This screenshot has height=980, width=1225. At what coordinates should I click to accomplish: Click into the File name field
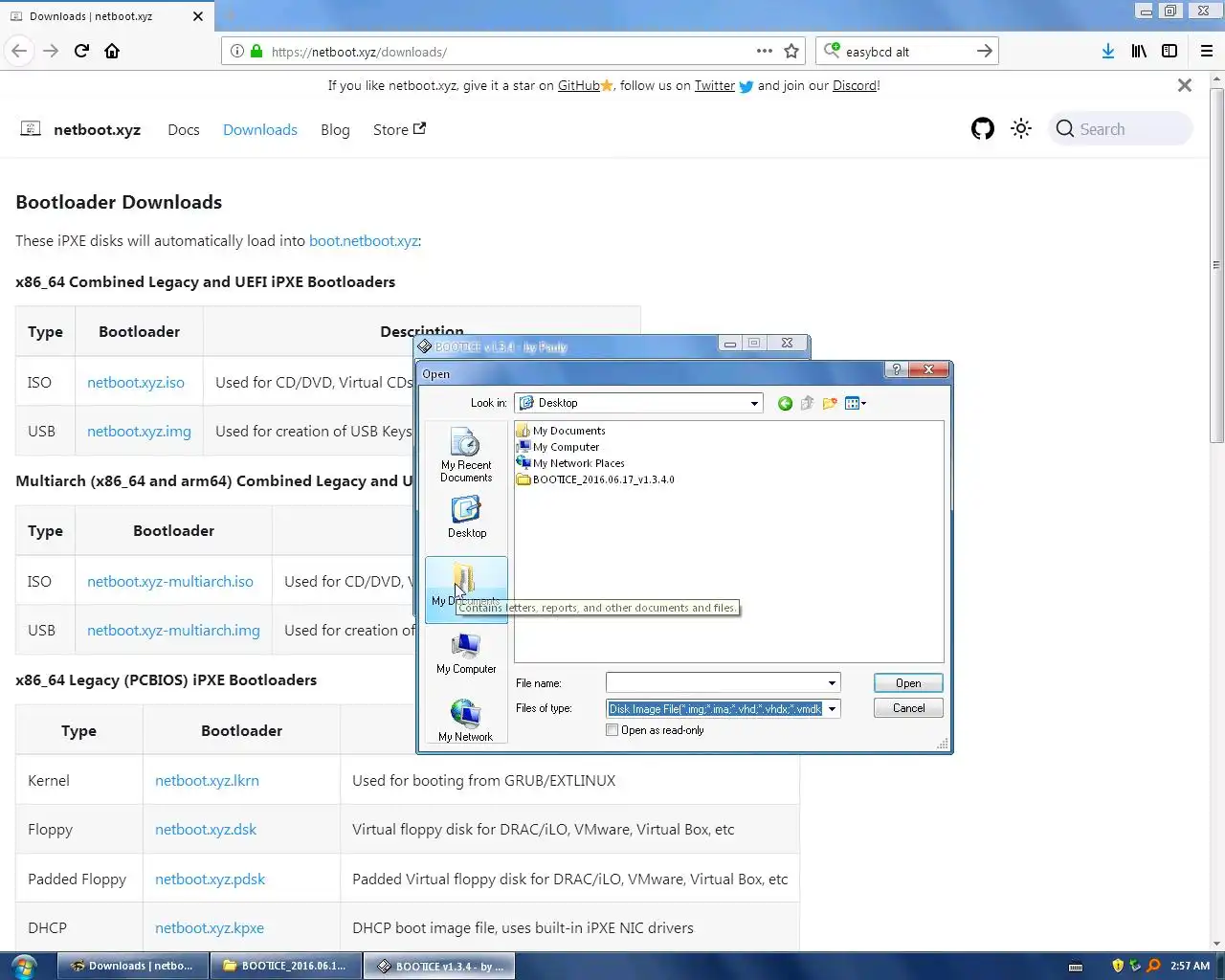pyautogui.click(x=715, y=683)
